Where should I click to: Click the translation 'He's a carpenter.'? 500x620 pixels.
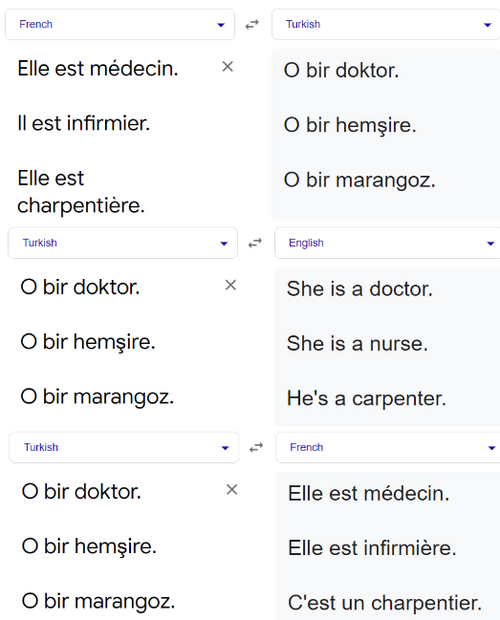click(x=366, y=398)
